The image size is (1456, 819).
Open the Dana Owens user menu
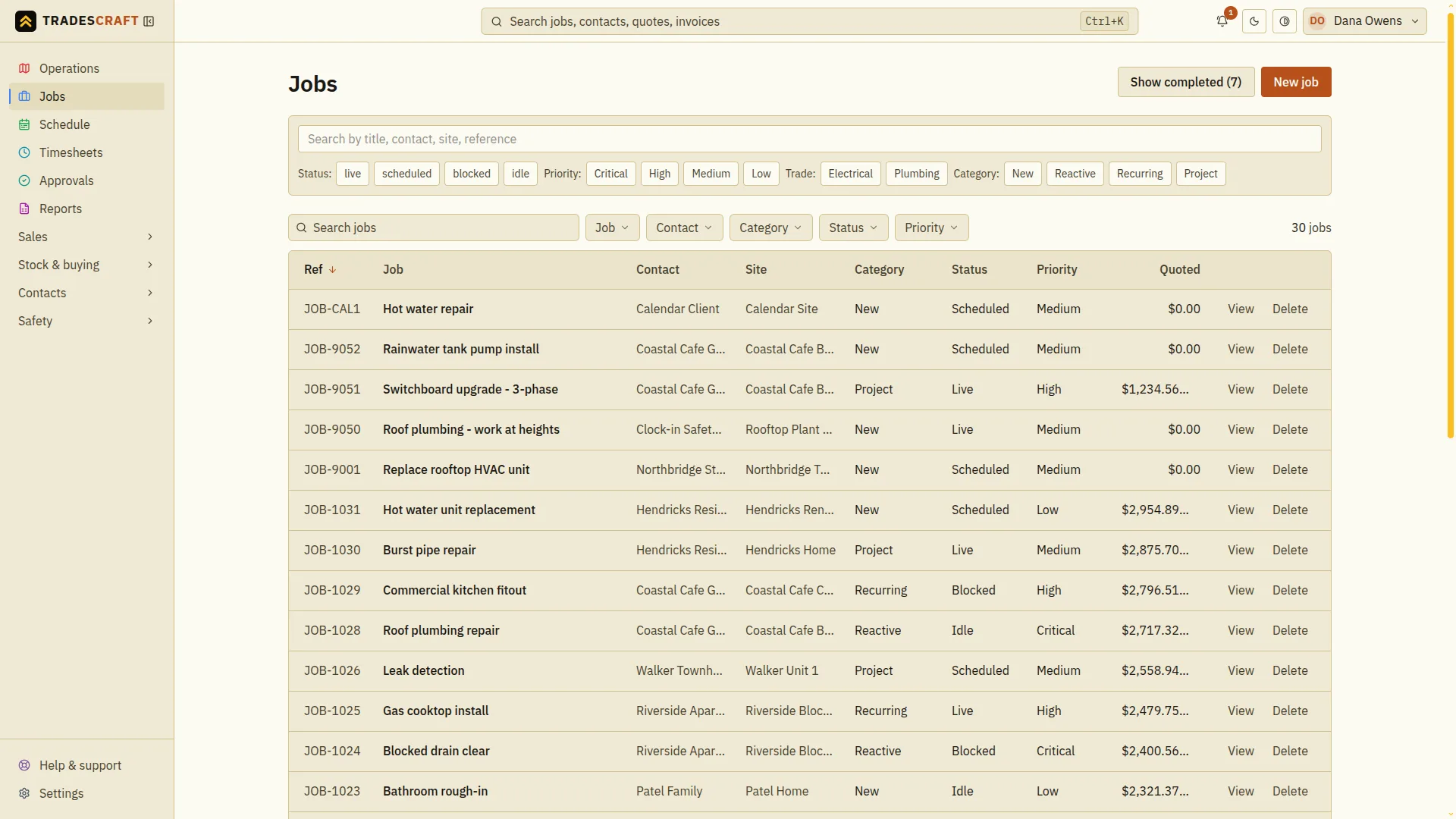(x=1364, y=21)
